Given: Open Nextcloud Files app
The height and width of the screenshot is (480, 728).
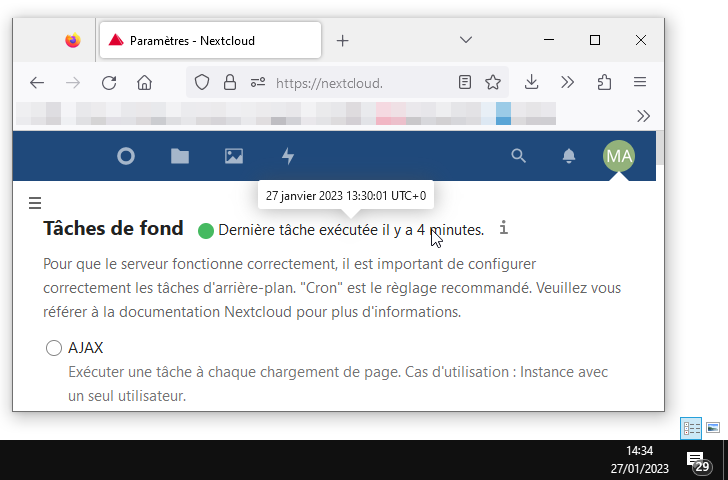Looking at the screenshot, I should [x=180, y=156].
